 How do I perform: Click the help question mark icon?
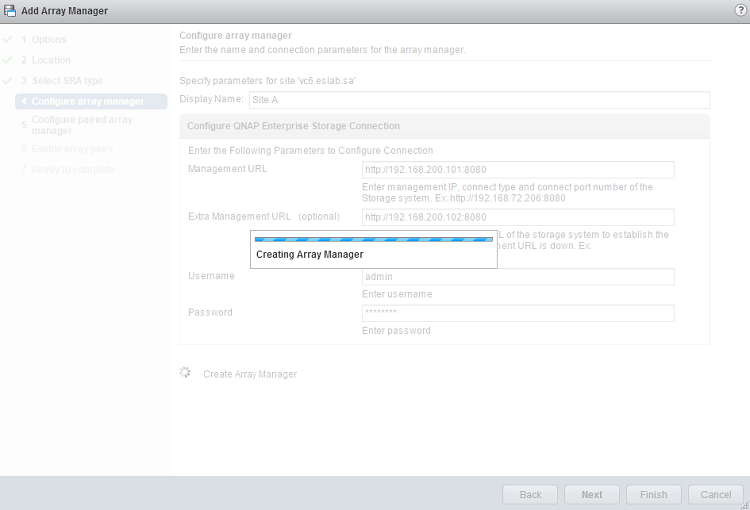tap(740, 10)
